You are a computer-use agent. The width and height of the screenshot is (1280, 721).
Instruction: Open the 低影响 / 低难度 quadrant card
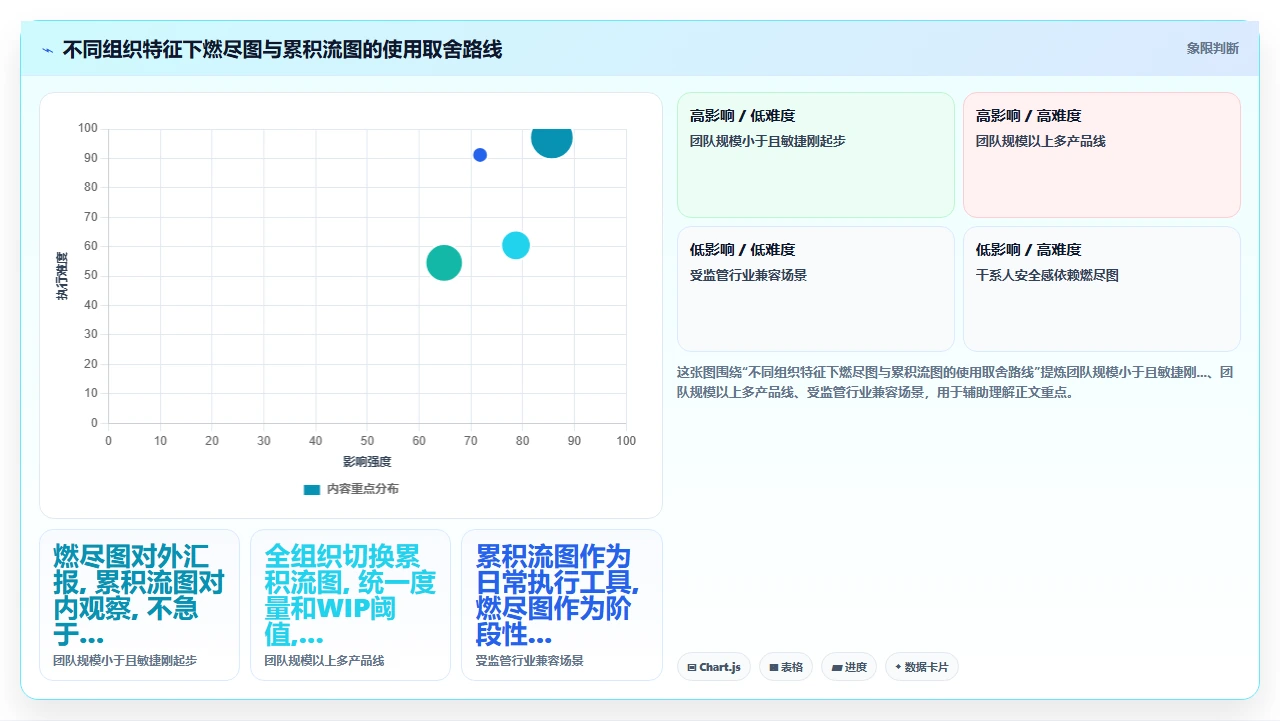pyautogui.click(x=816, y=289)
